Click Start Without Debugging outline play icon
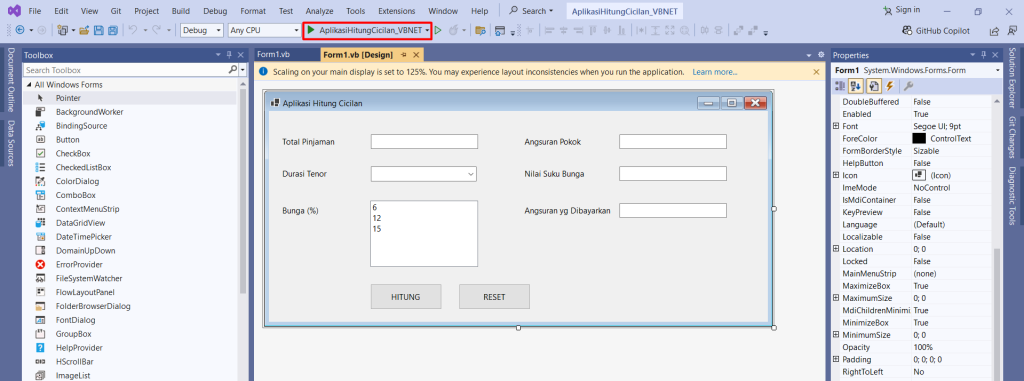Image resolution: width=1024 pixels, height=381 pixels. [x=438, y=30]
